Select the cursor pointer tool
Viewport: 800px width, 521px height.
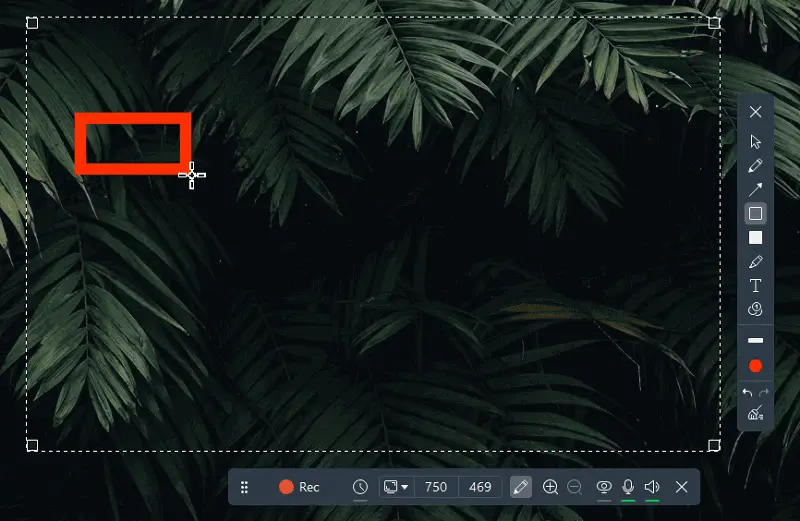pyautogui.click(x=755, y=141)
